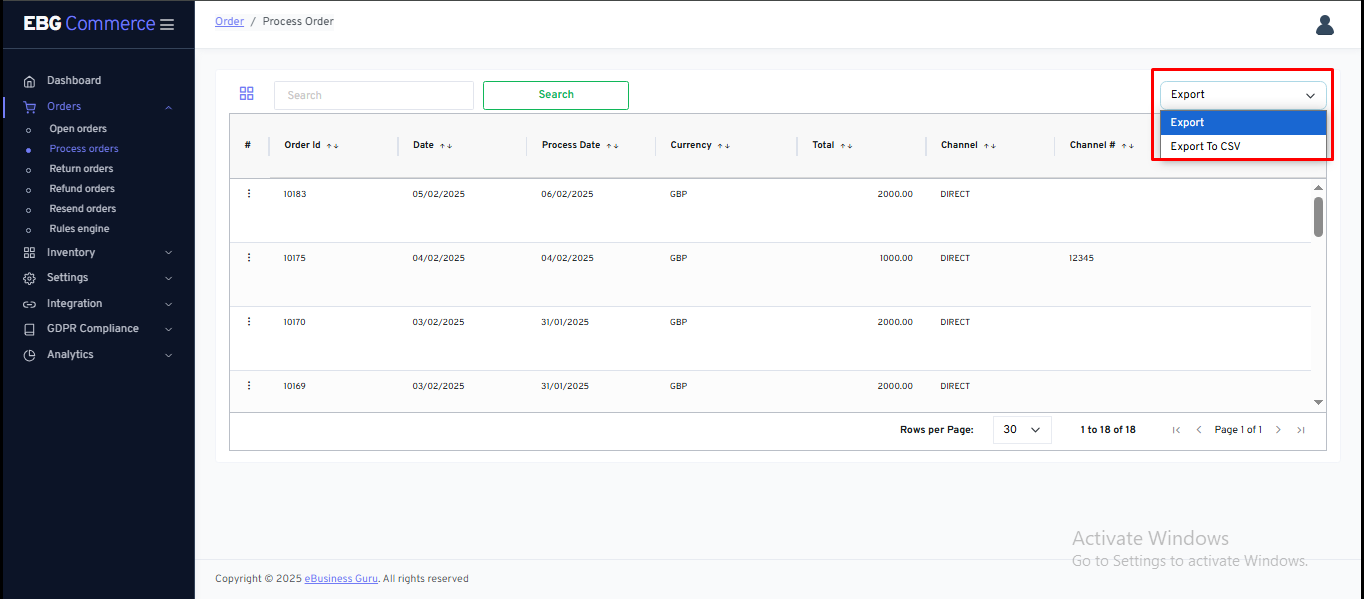Go to next page arrow in pagination
This screenshot has height=599, width=1364.
1277,430
